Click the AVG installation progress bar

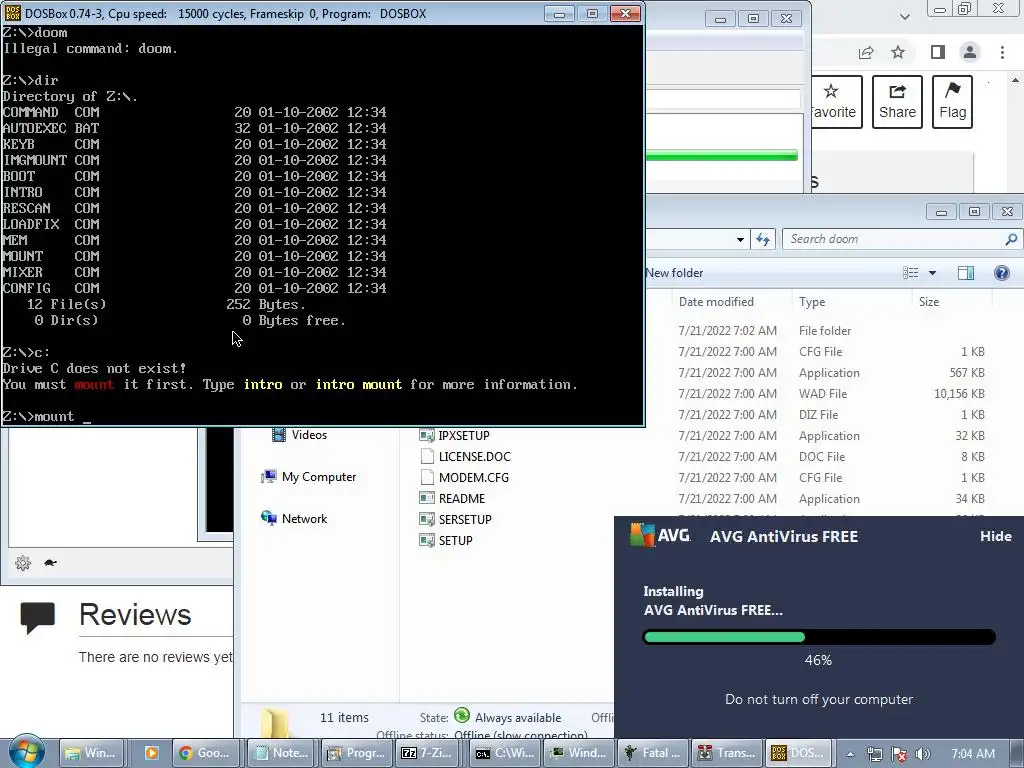pos(819,637)
